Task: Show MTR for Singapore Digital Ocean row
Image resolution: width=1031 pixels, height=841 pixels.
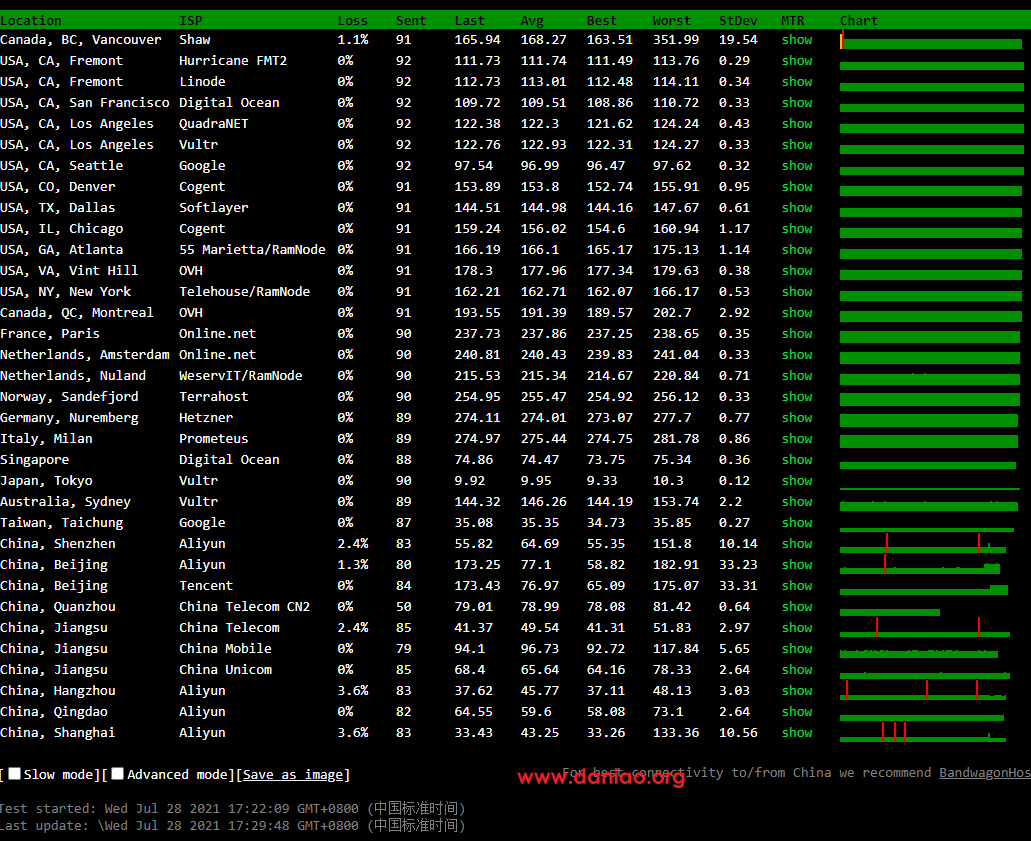Action: point(797,460)
